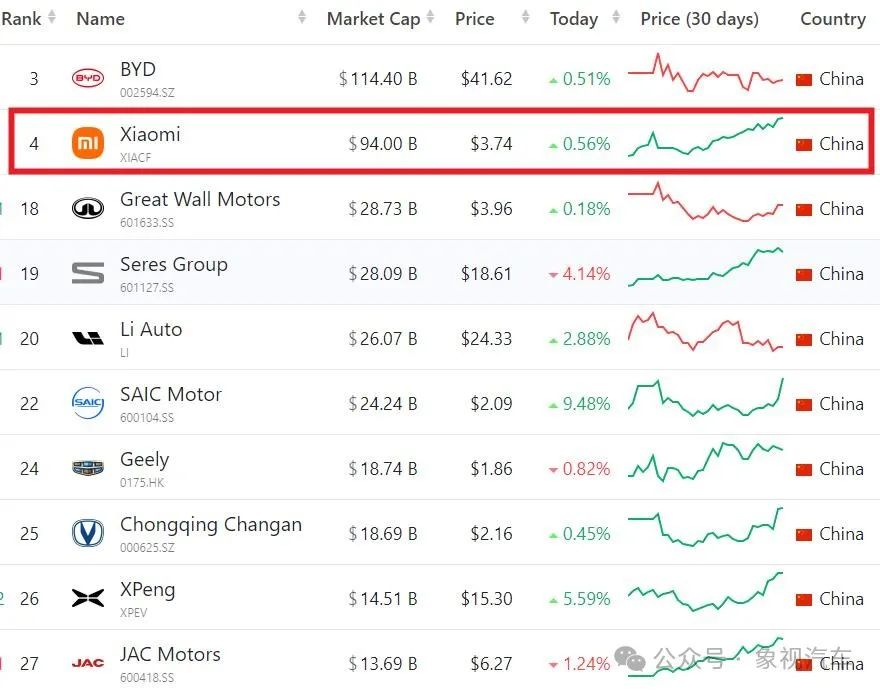Click the SAIC Motor logo

[x=88, y=404]
